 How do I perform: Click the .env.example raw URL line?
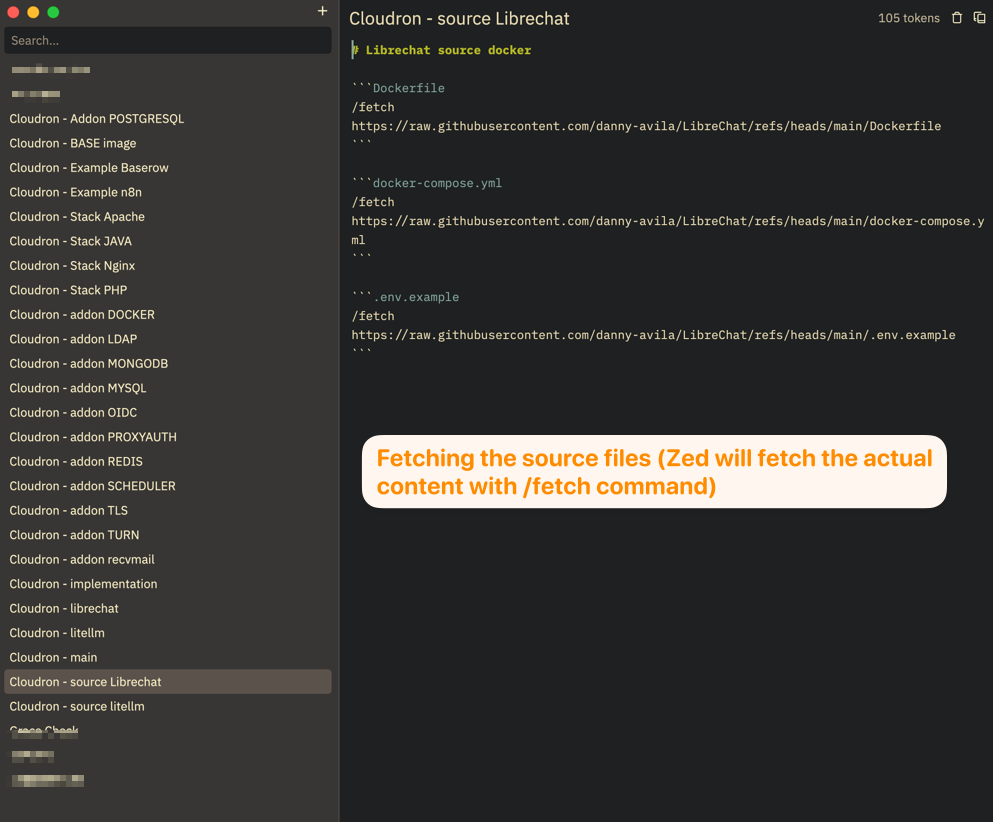(654, 335)
